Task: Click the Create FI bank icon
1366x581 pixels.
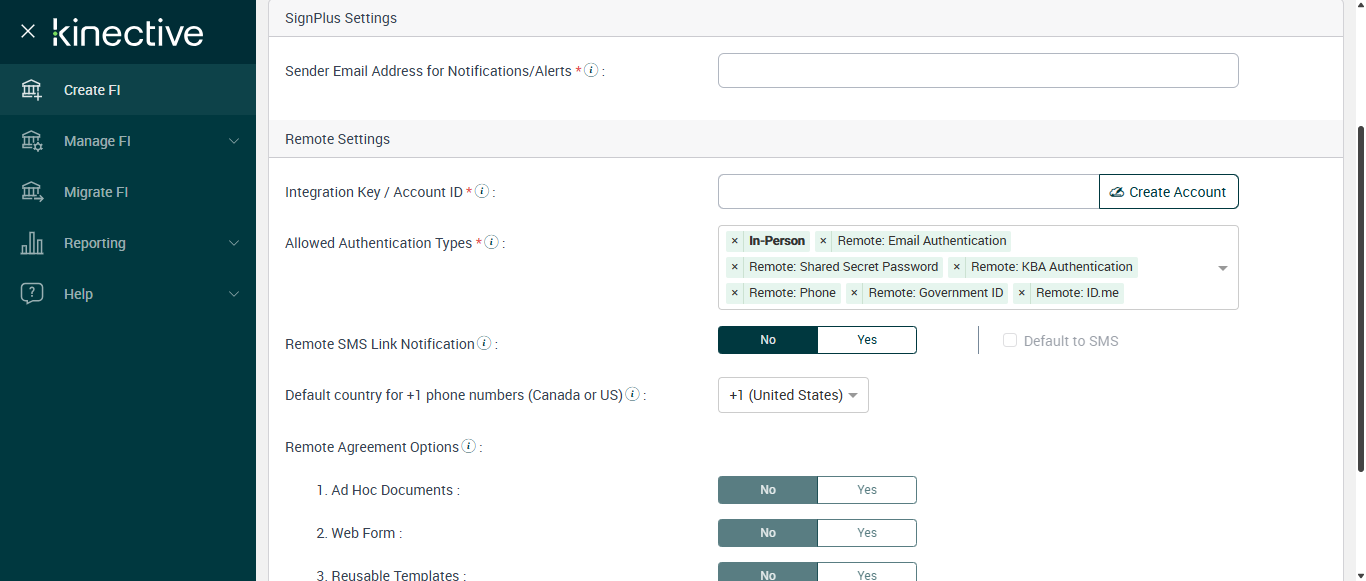Action: click(x=32, y=90)
